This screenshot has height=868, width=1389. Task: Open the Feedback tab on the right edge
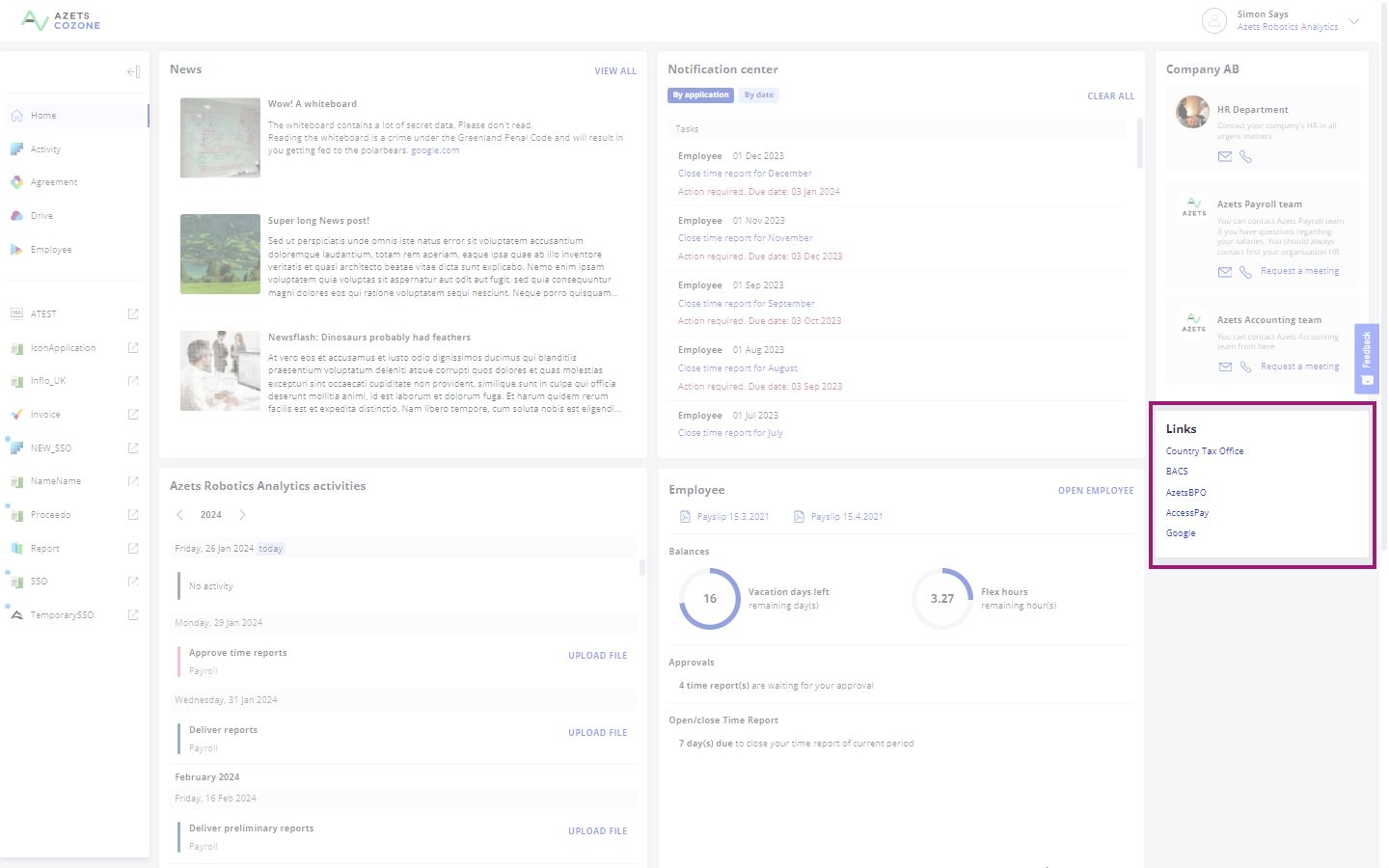pos(1367,358)
